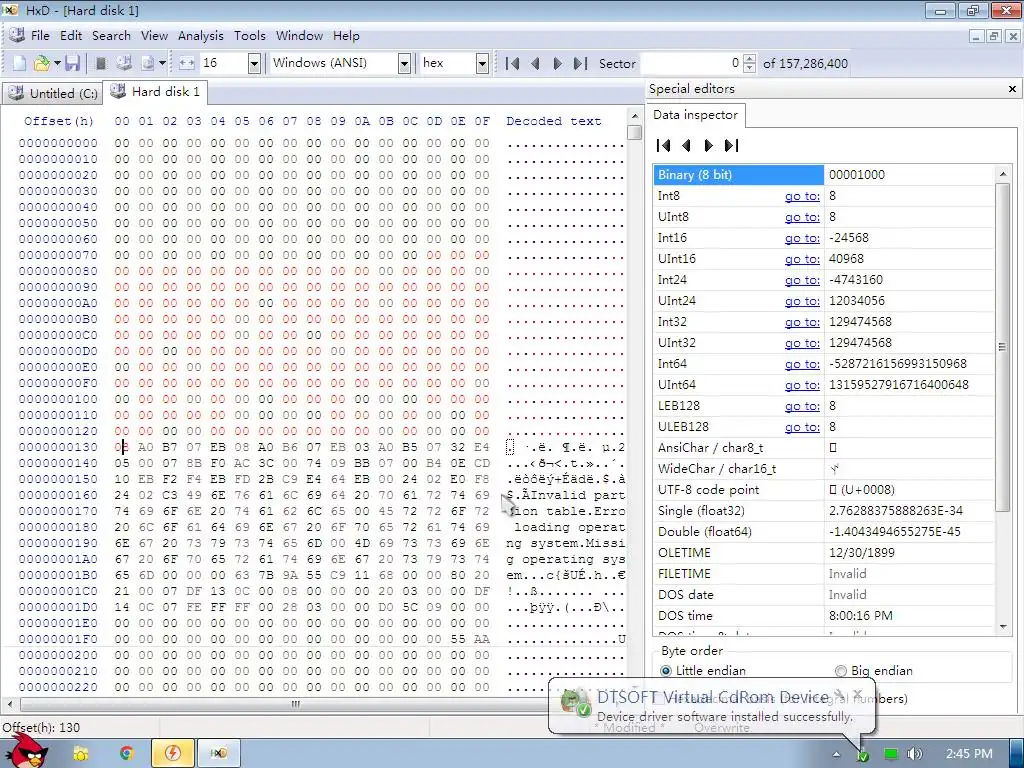This screenshot has height=768, width=1024.
Task: Open the Window menu
Action: [x=299, y=36]
